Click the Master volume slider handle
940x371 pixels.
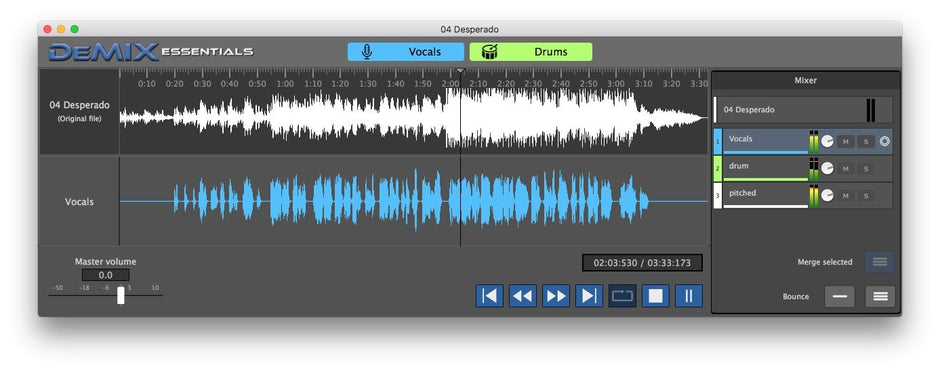pyautogui.click(x=120, y=295)
